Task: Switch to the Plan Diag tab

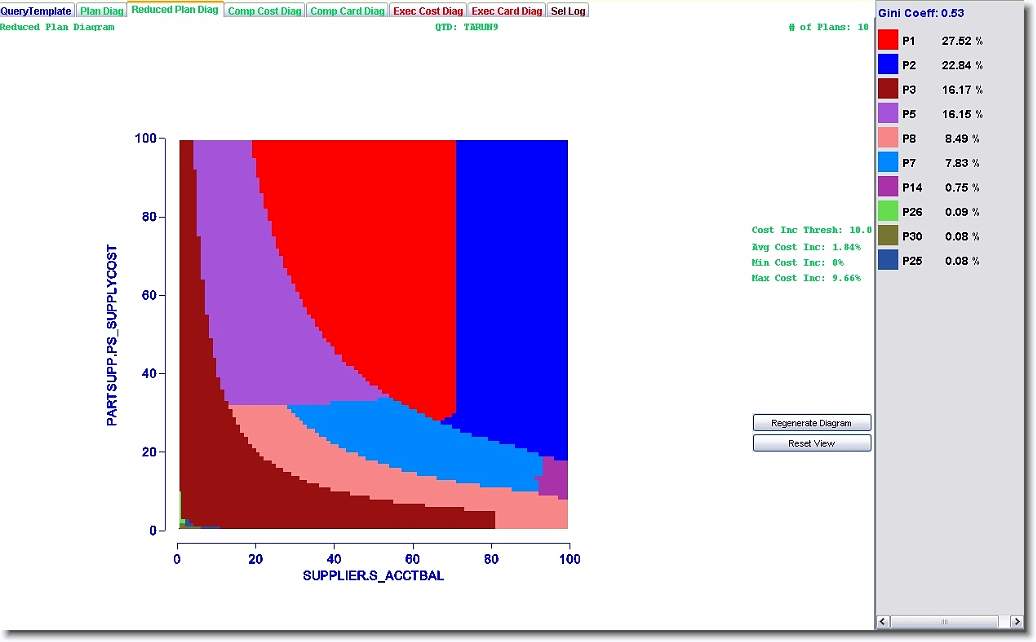Action: click(x=102, y=11)
